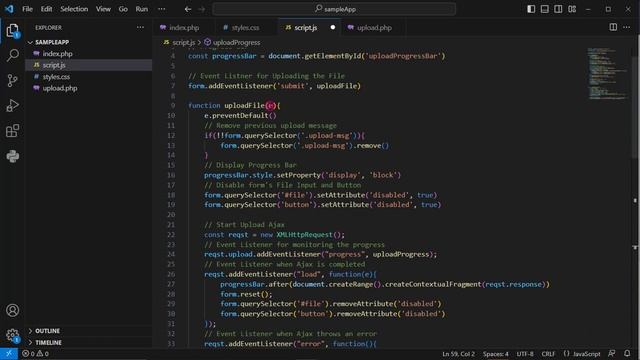Open the Run menu
Viewport: 640px width, 360px height.
point(142,9)
